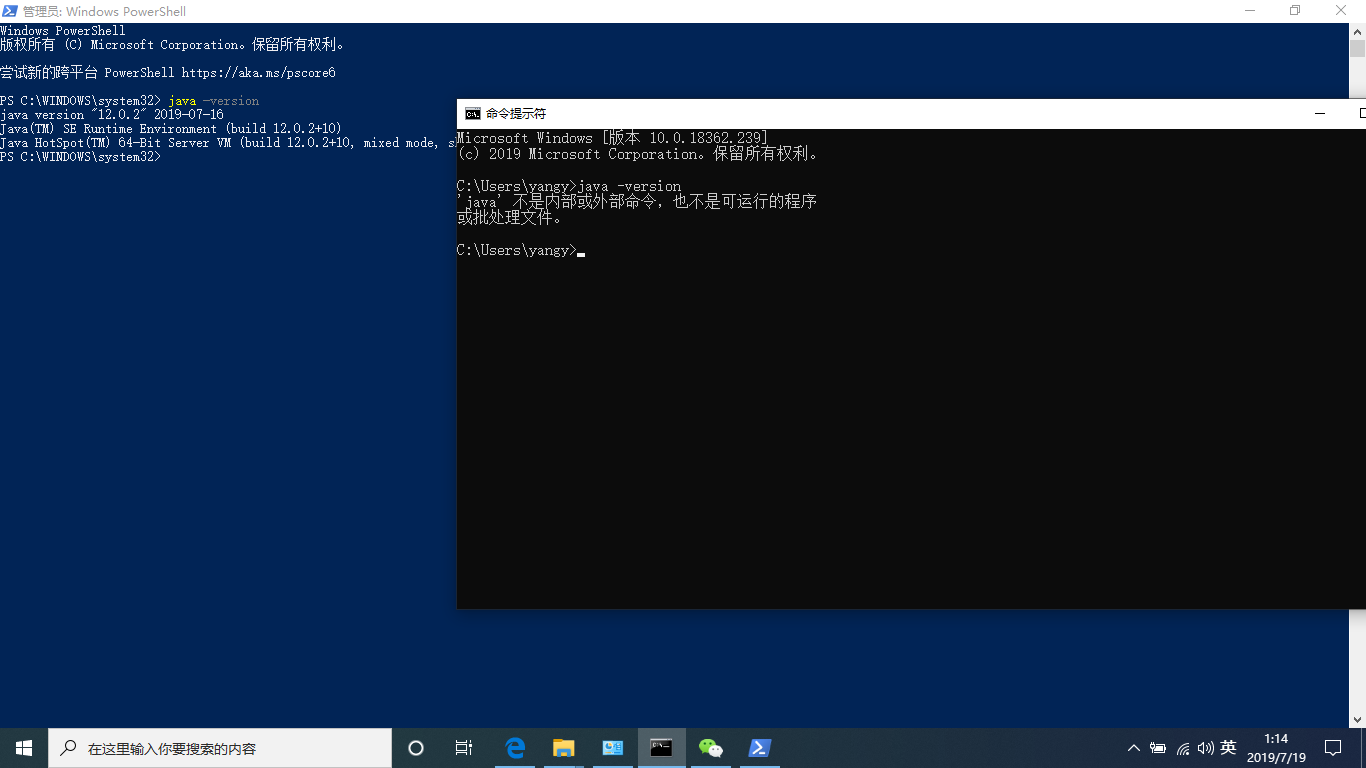Switch to Command Prompt taskbar icon
This screenshot has width=1366, height=768.
tap(661, 748)
